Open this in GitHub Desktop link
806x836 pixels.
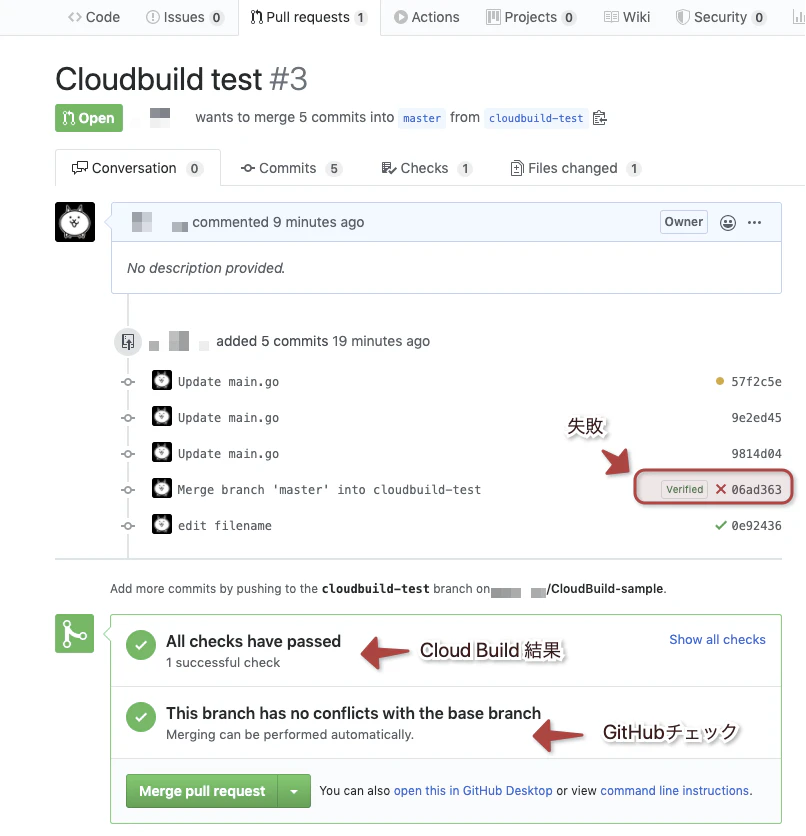[x=473, y=791]
